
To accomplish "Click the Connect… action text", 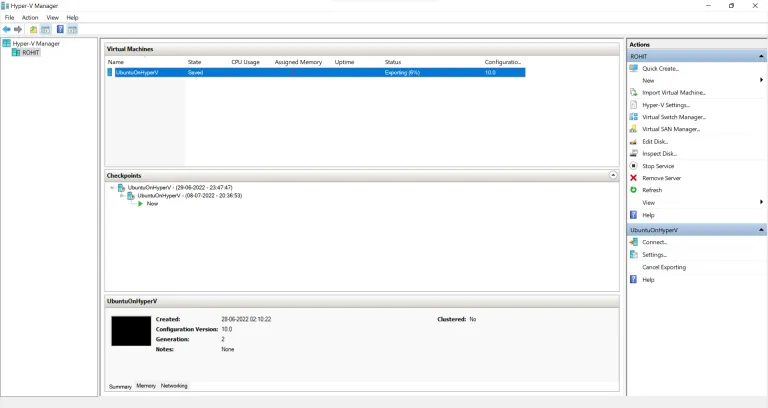I will 654,242.
